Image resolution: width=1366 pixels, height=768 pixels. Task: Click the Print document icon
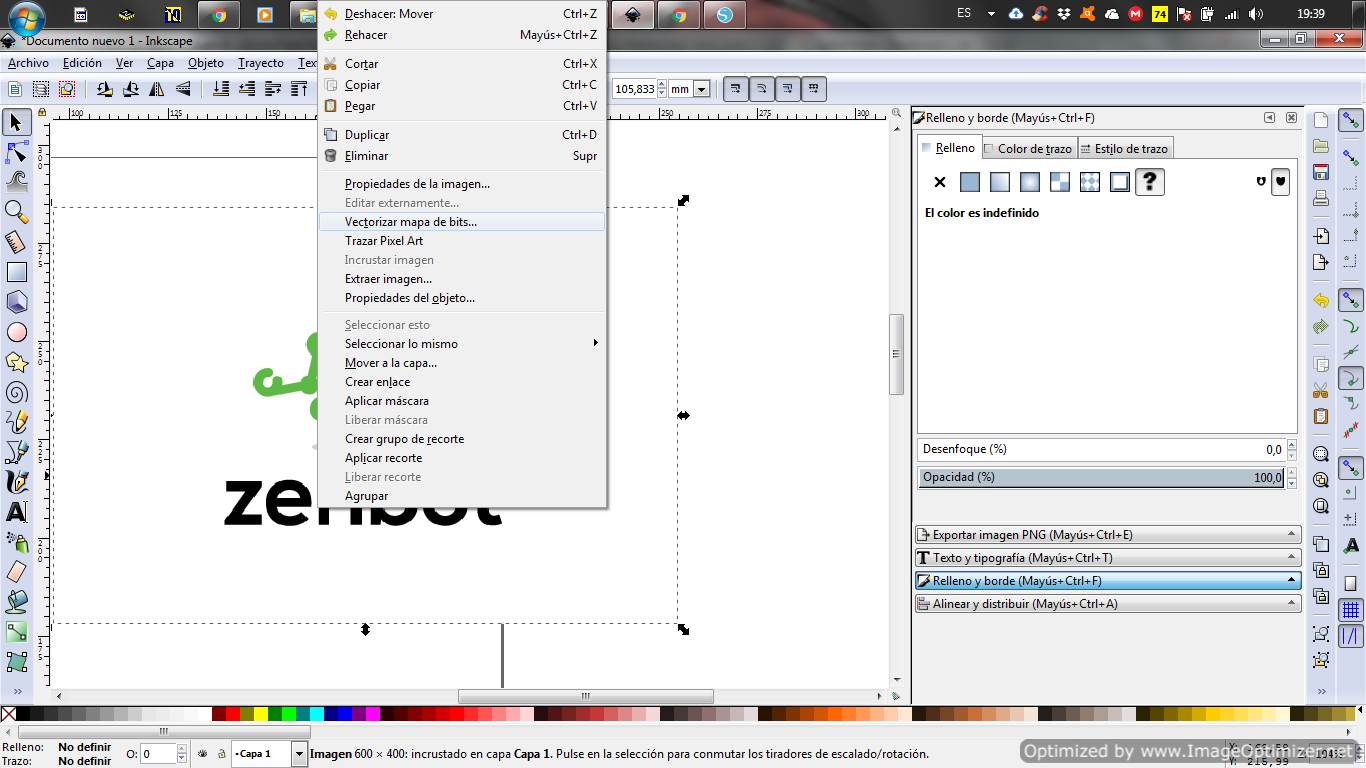click(x=1321, y=198)
